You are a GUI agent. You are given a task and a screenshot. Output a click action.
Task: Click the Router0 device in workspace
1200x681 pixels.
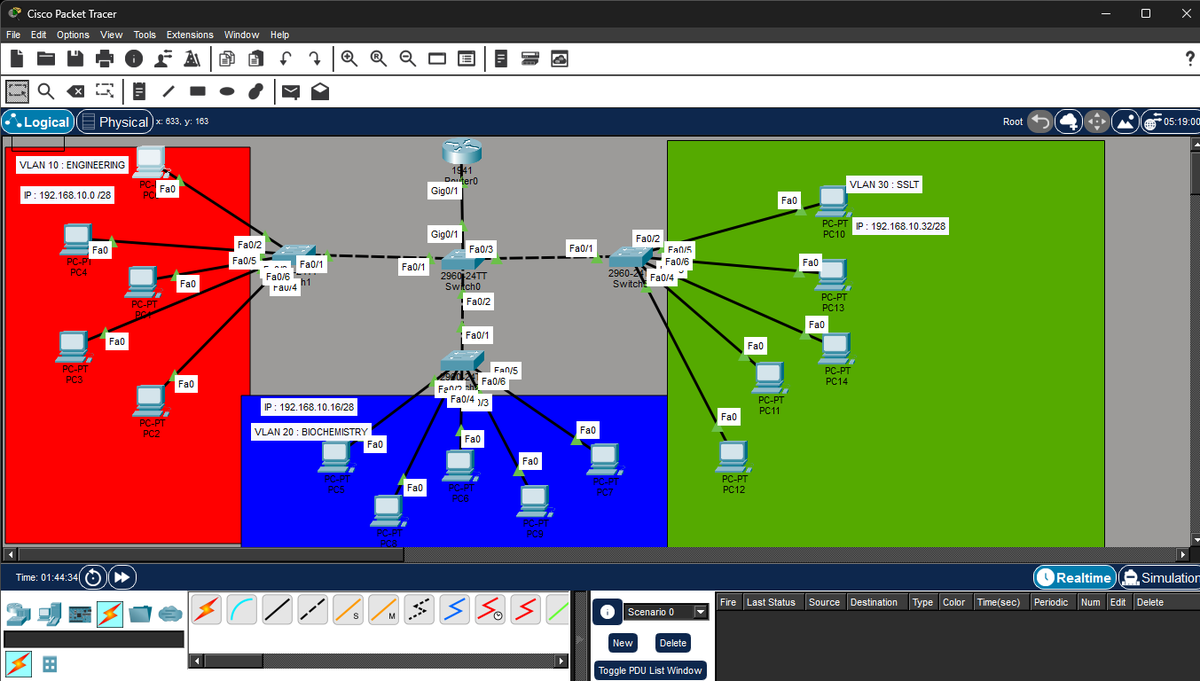point(462,153)
